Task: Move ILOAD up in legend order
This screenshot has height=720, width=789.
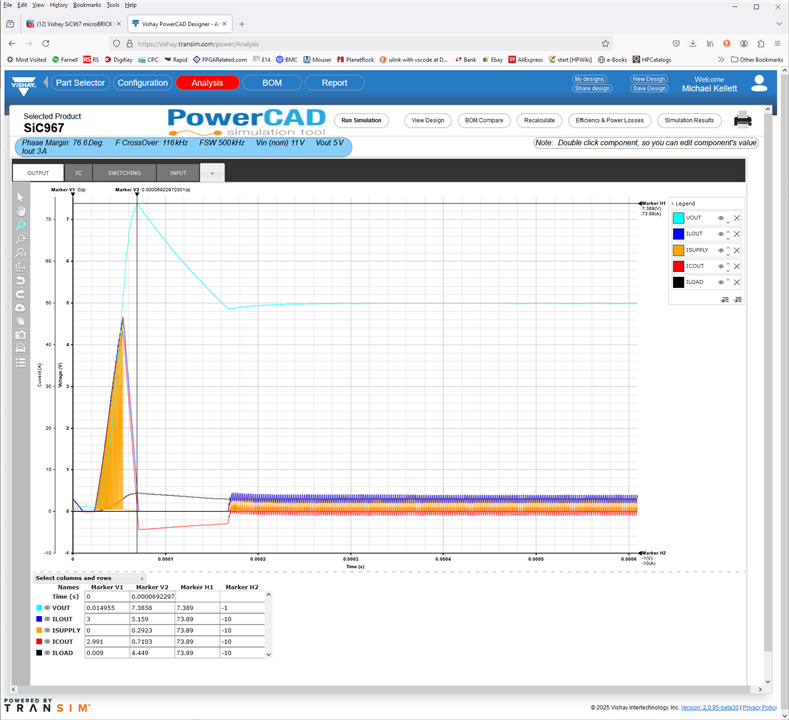Action: pyautogui.click(x=728, y=280)
